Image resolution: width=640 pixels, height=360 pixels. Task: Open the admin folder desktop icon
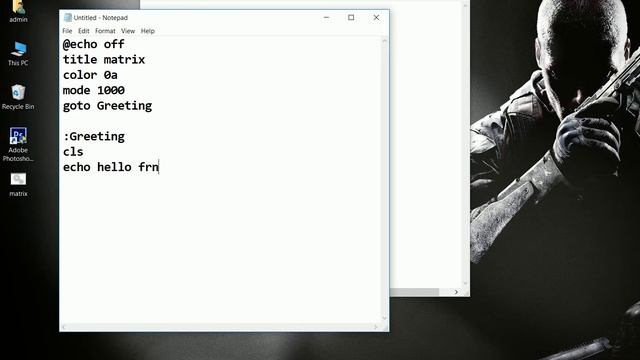pyautogui.click(x=18, y=11)
